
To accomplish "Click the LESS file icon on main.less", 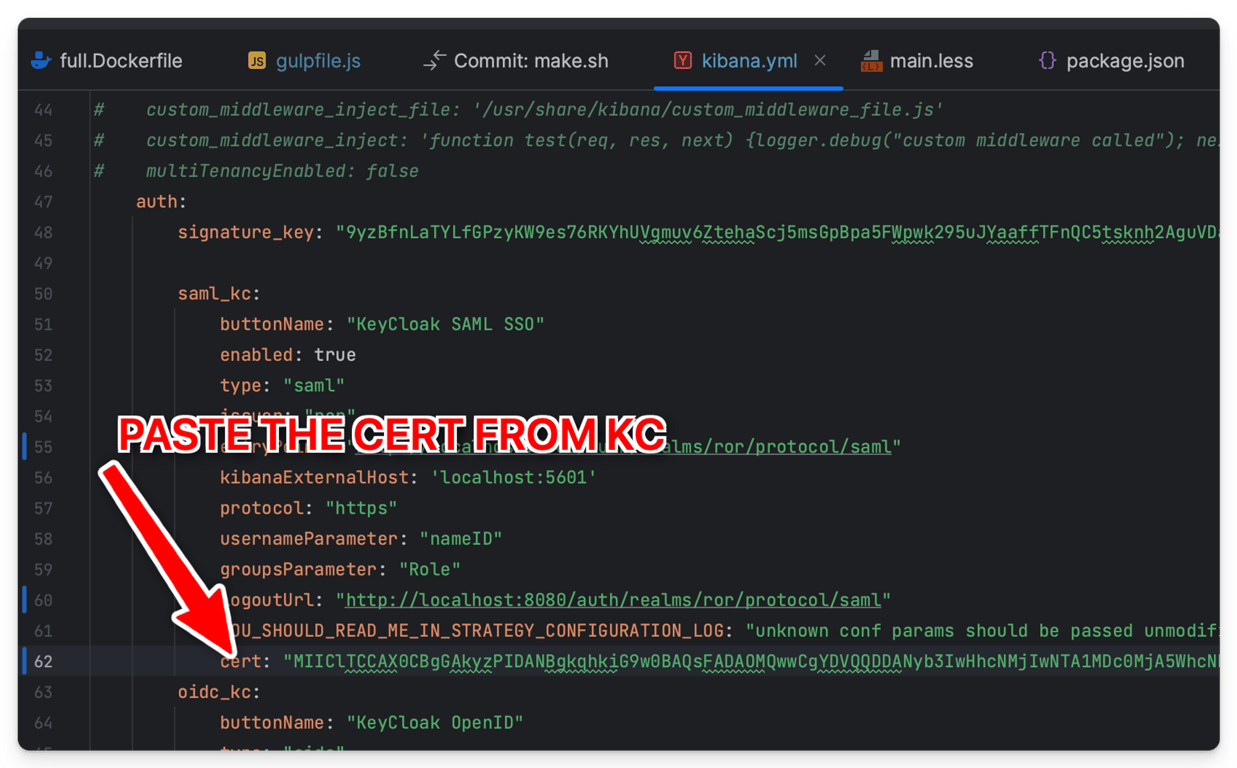I will tap(871, 61).
